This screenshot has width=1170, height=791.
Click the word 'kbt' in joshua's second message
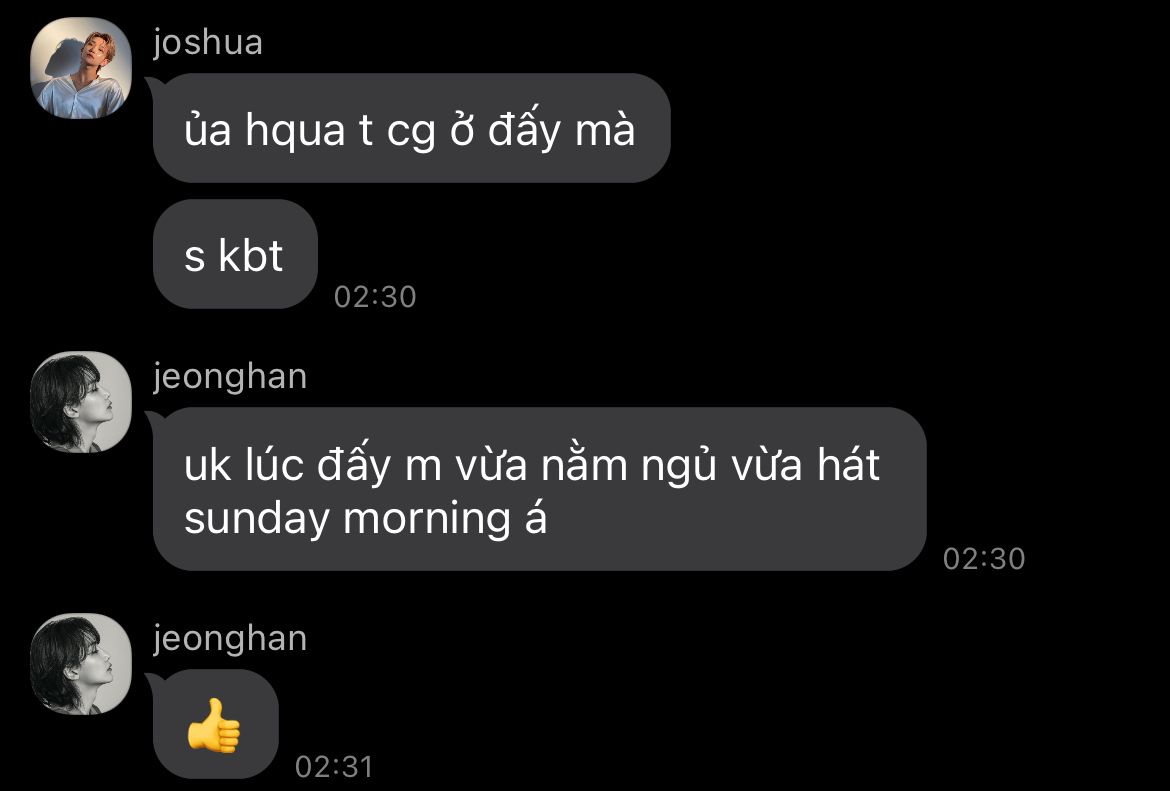(x=251, y=256)
